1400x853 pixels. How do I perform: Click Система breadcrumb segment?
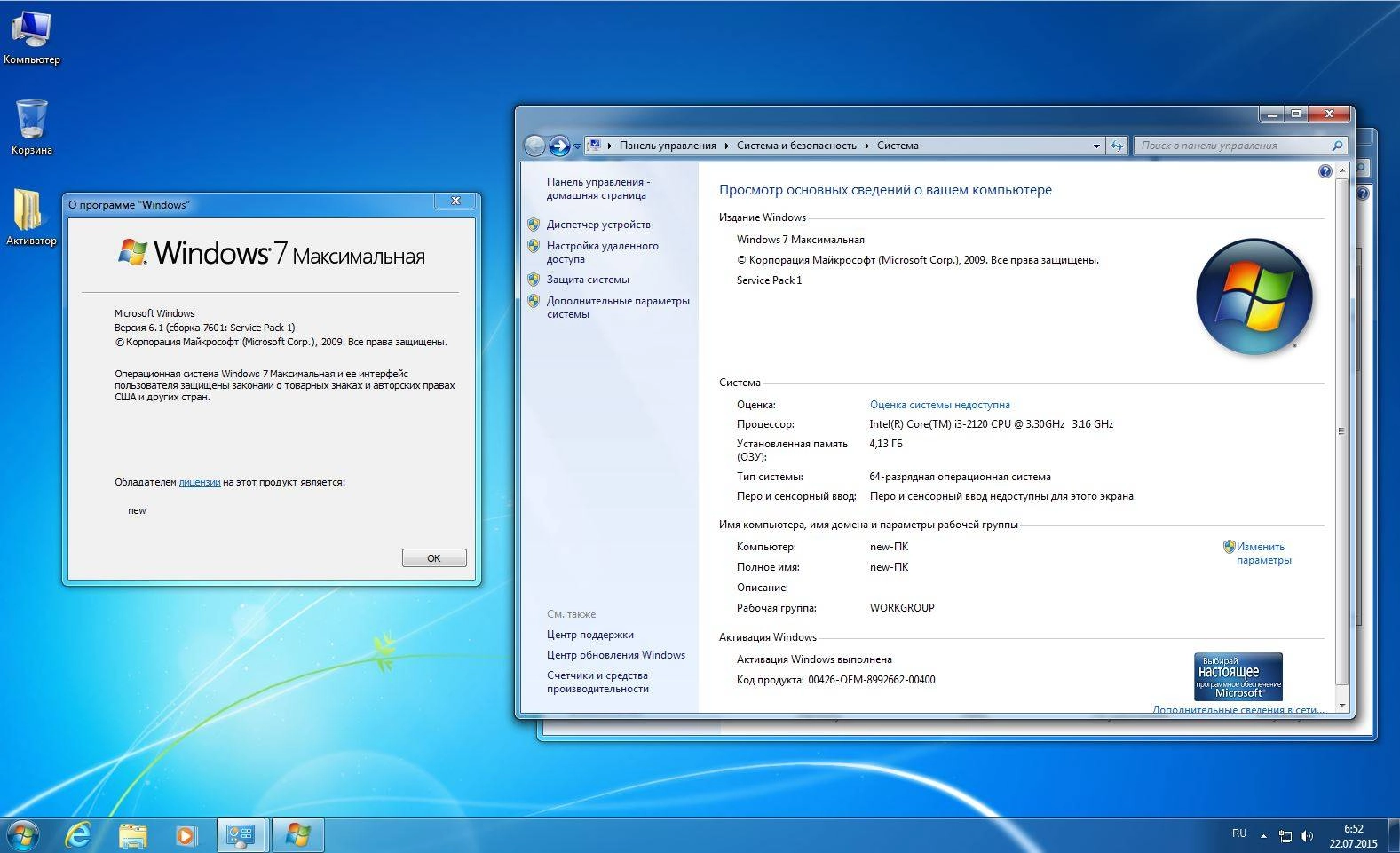point(898,146)
